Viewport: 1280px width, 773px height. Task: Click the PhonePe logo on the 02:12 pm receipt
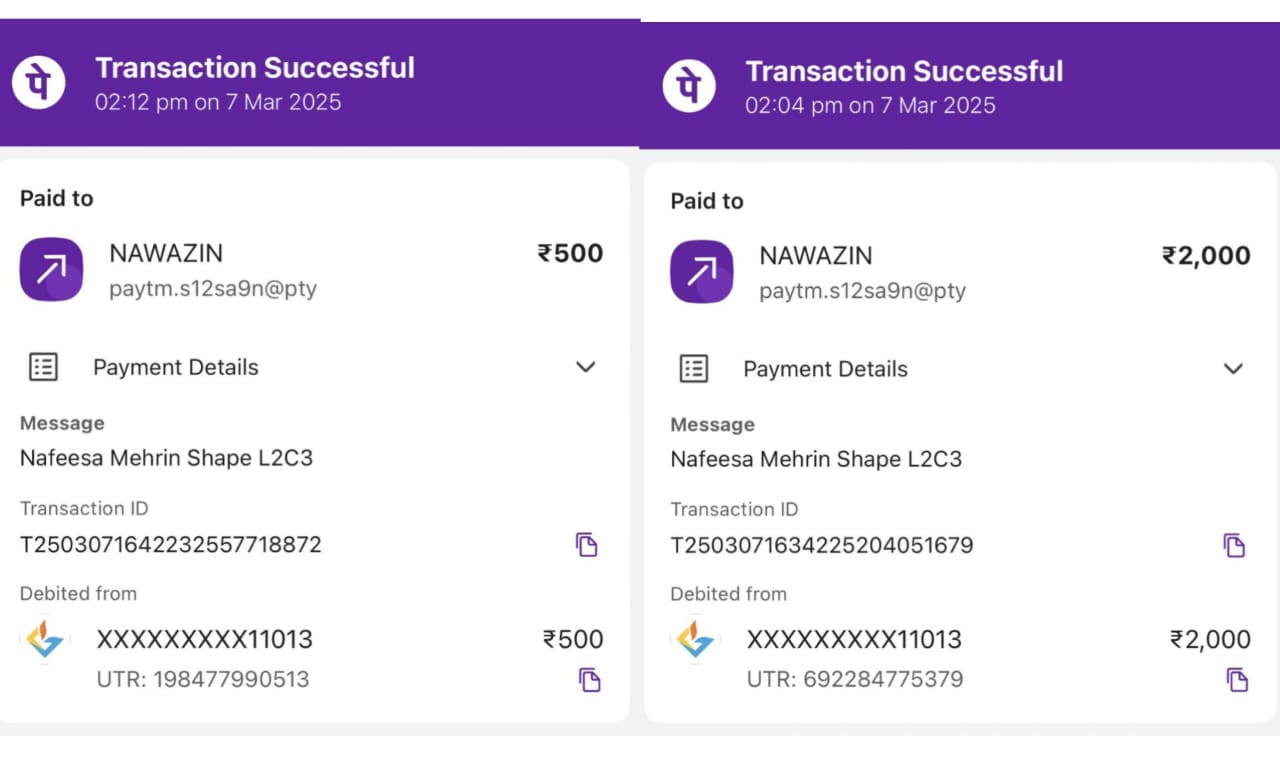(x=39, y=82)
